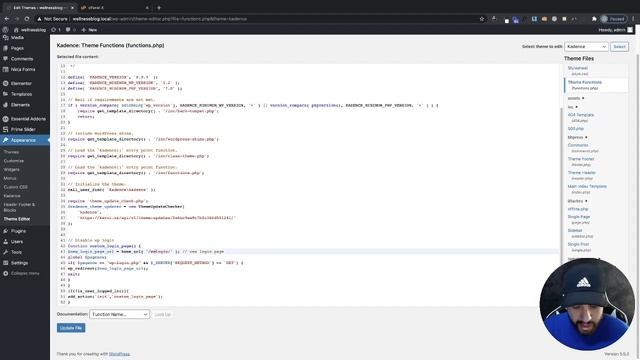
Task: Open the Templates sidebar icon
Action: 6,94
